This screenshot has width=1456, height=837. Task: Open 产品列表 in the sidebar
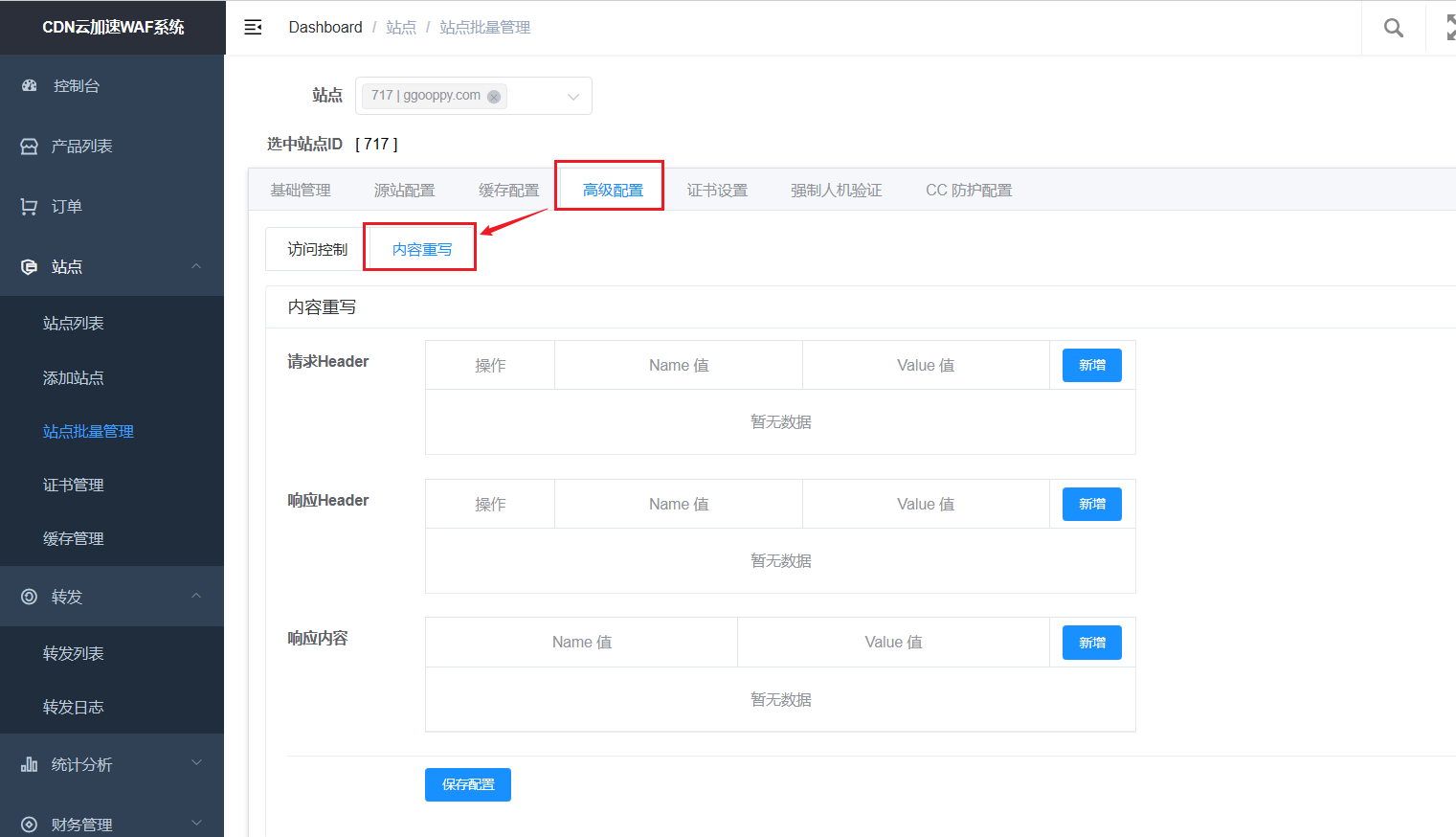(x=81, y=146)
